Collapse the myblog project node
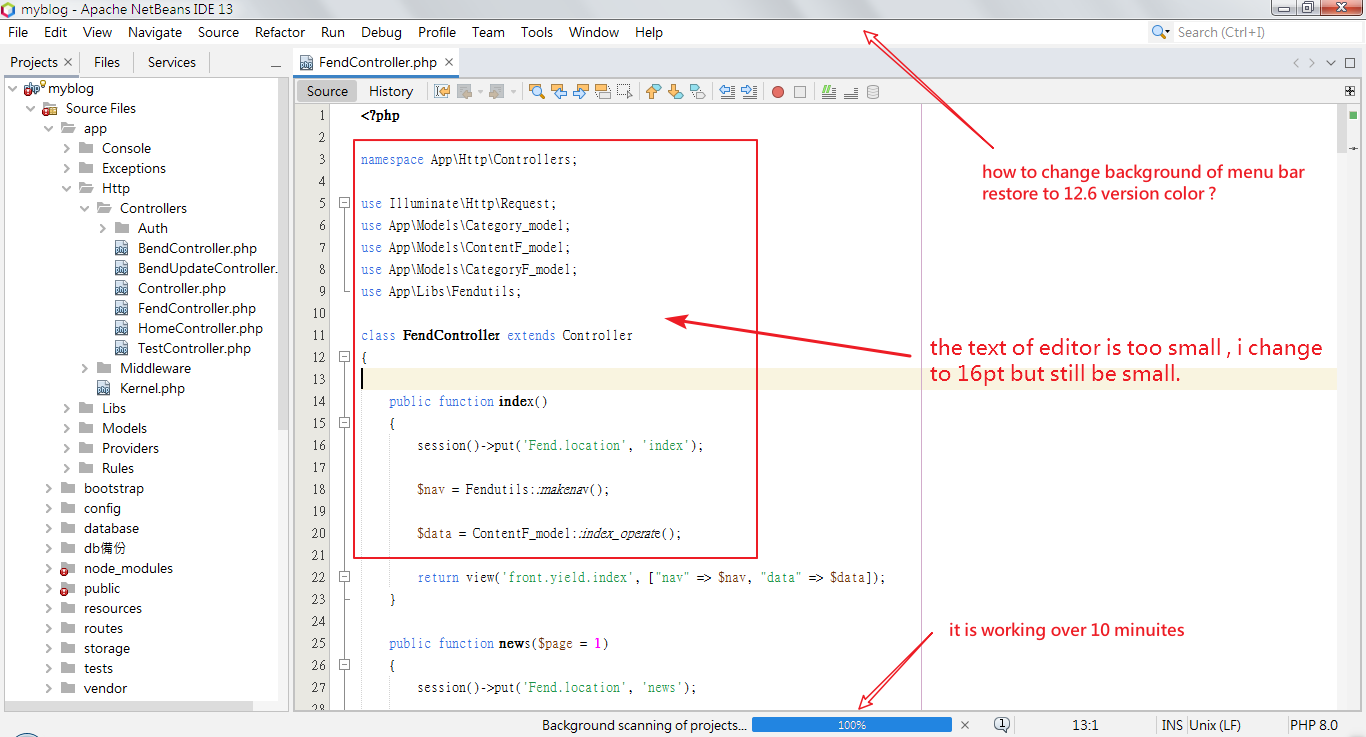1366x737 pixels. click(x=12, y=88)
